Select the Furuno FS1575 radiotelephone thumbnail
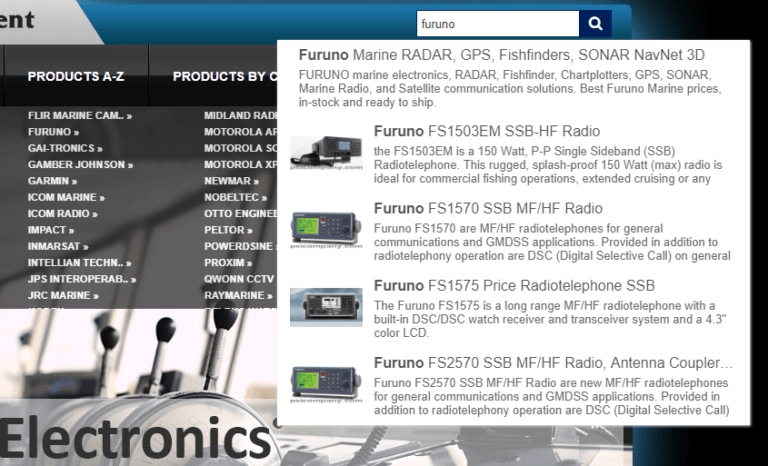Viewport: 768px width, 466px height. point(326,307)
